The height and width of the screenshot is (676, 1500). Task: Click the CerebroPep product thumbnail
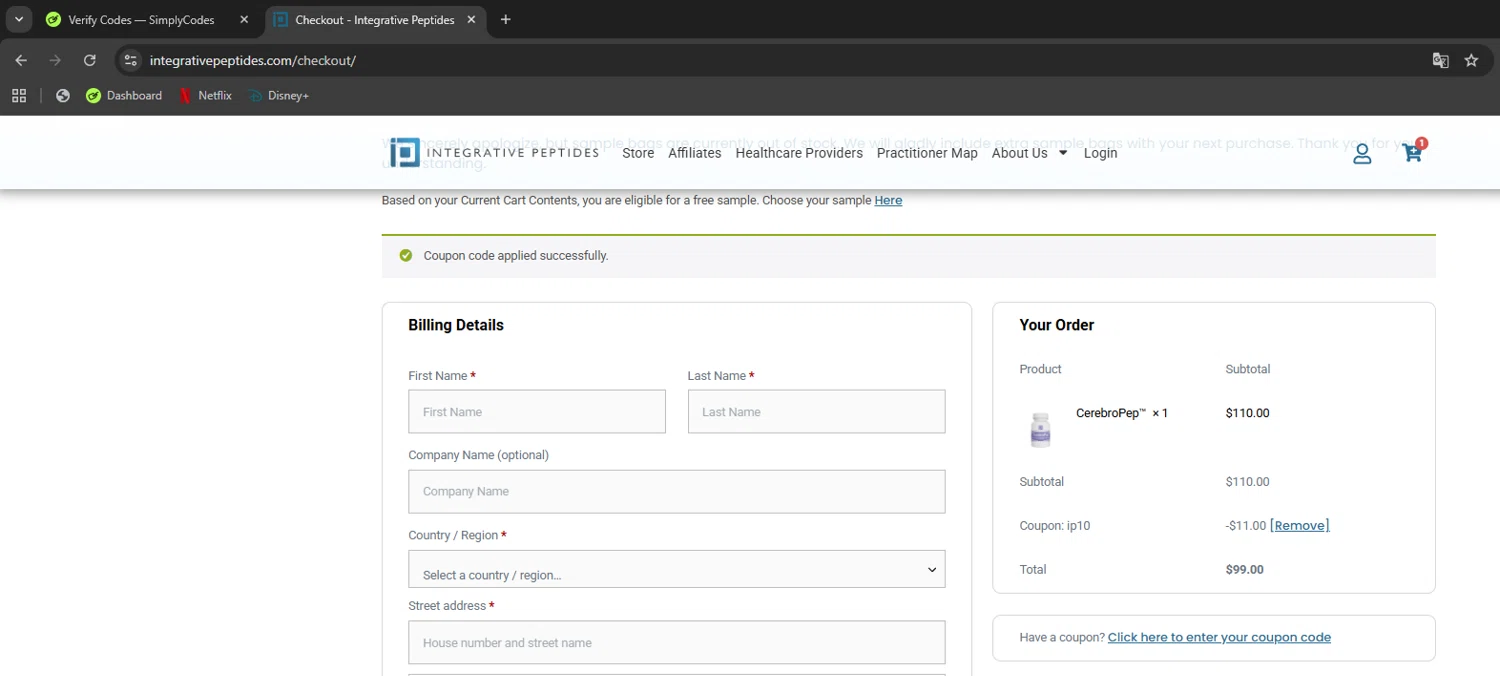click(1041, 429)
